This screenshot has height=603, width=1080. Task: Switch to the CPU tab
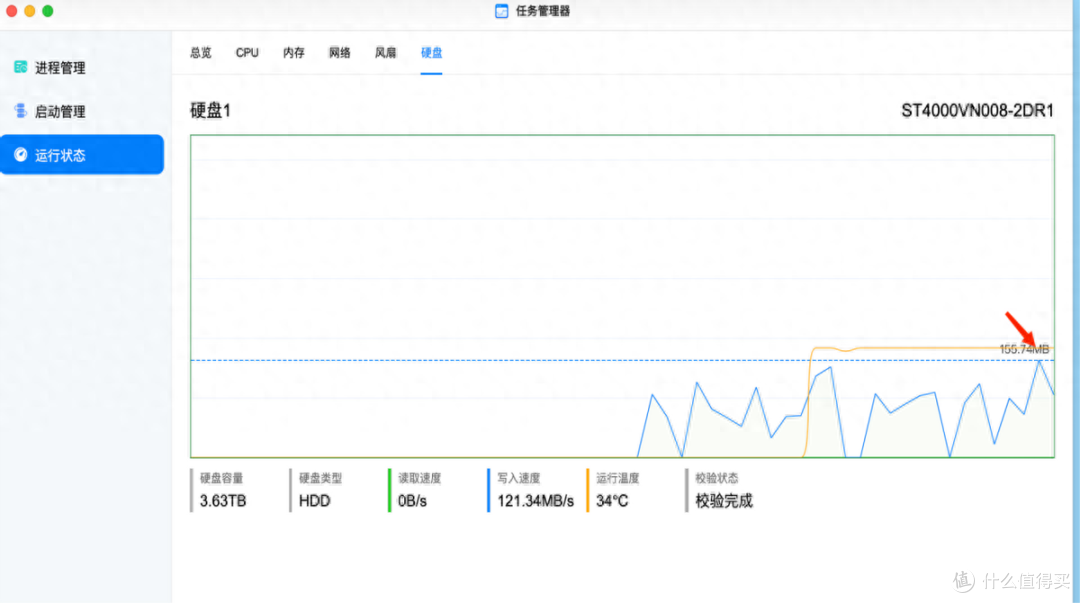247,53
